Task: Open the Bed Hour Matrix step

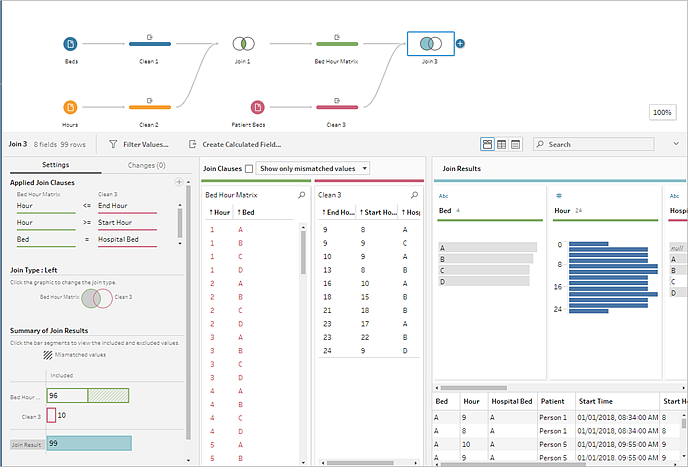Action: click(337, 43)
